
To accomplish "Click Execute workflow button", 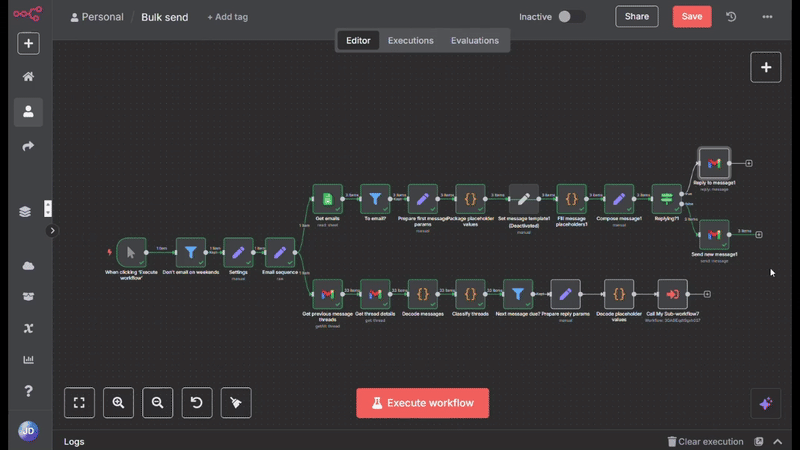I will pyautogui.click(x=422, y=403).
